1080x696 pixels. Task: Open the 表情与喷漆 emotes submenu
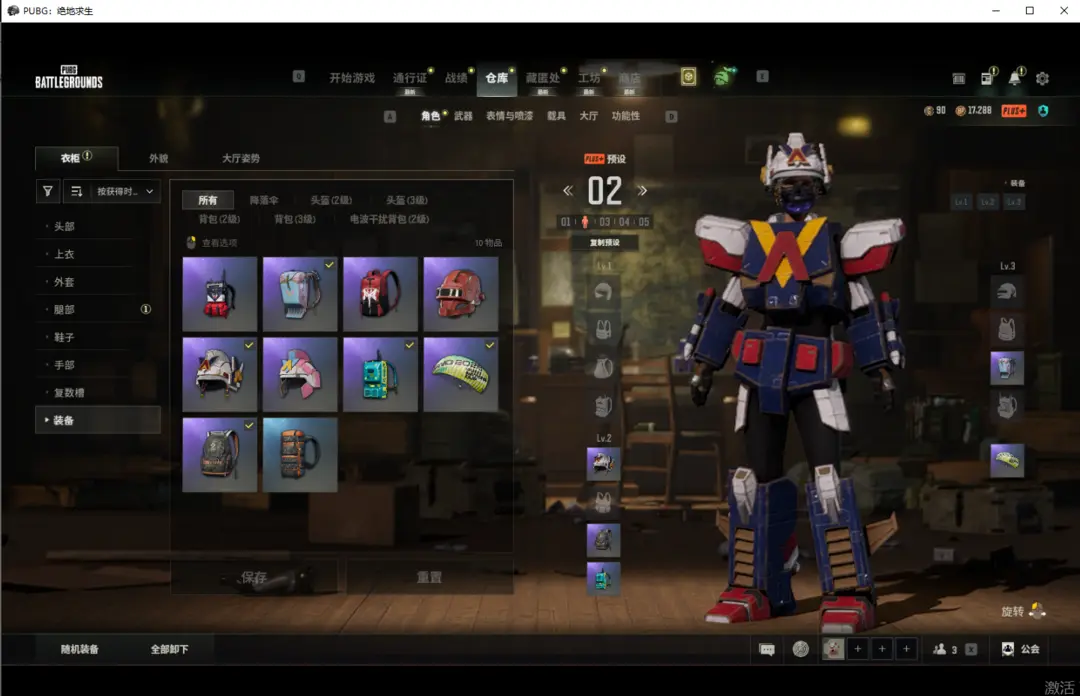pos(510,116)
